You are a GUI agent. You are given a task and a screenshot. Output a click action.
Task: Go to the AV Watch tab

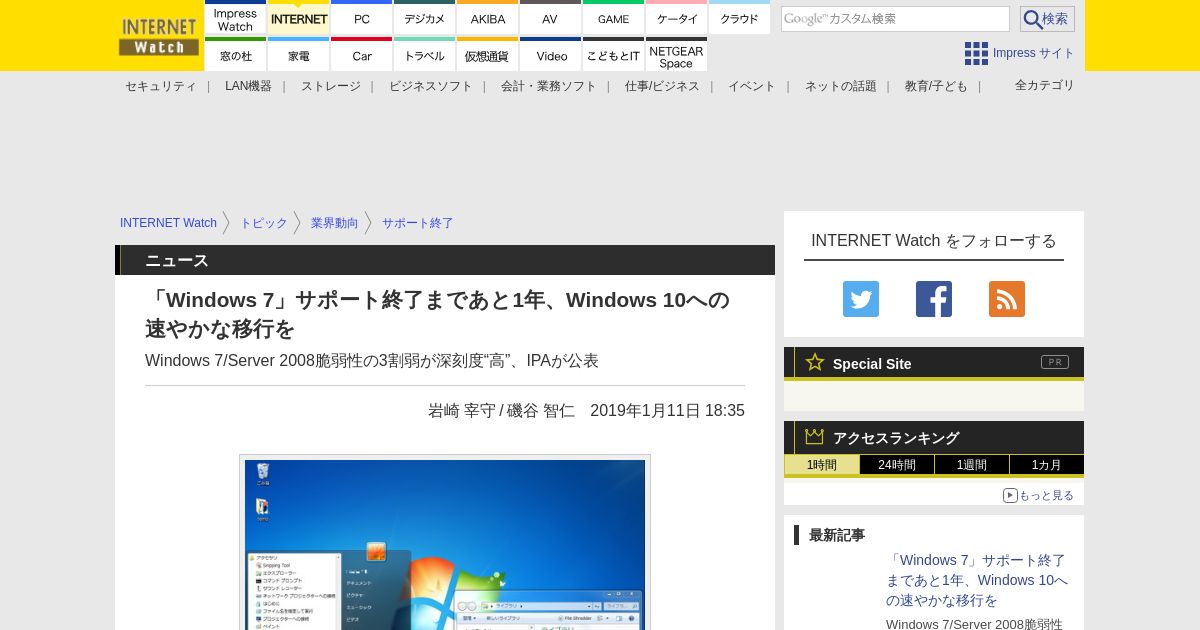(550, 19)
